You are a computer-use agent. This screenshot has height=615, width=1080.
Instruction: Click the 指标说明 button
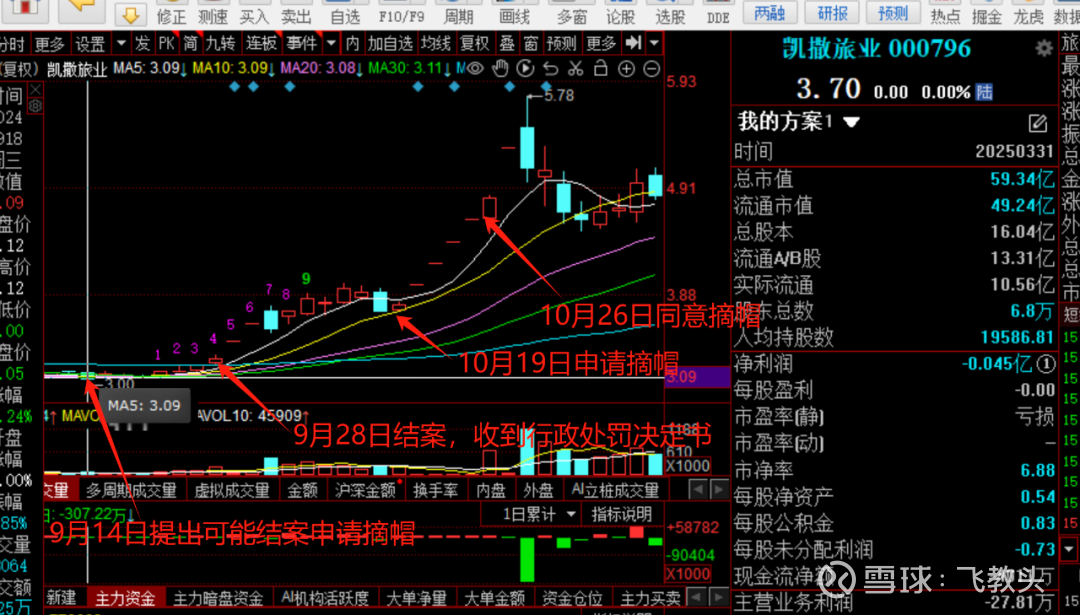621,514
